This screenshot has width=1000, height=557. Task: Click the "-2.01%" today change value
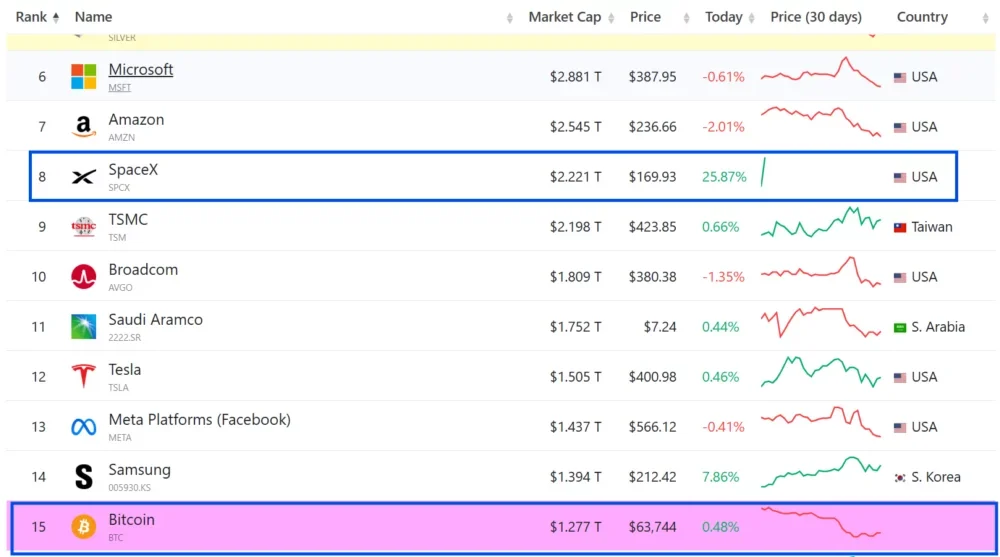point(723,127)
